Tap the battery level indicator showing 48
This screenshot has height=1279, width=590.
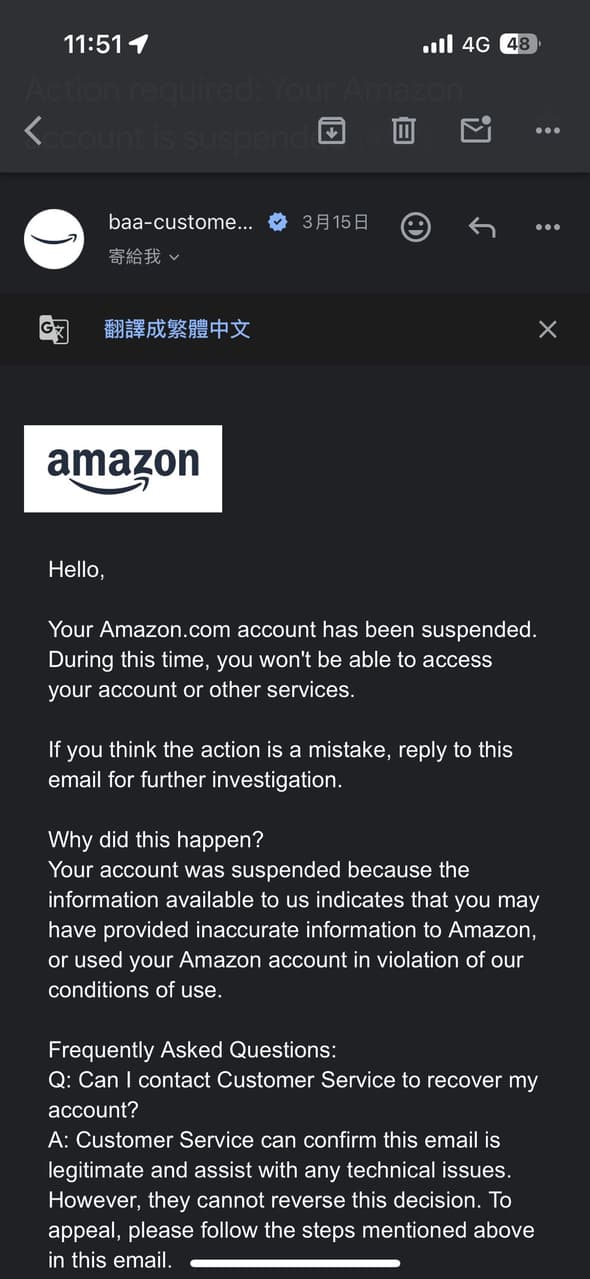pyautogui.click(x=518, y=44)
